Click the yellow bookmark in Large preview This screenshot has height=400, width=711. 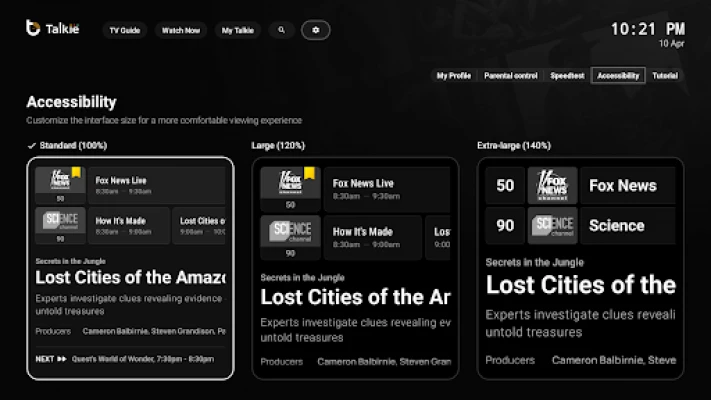coord(310,174)
